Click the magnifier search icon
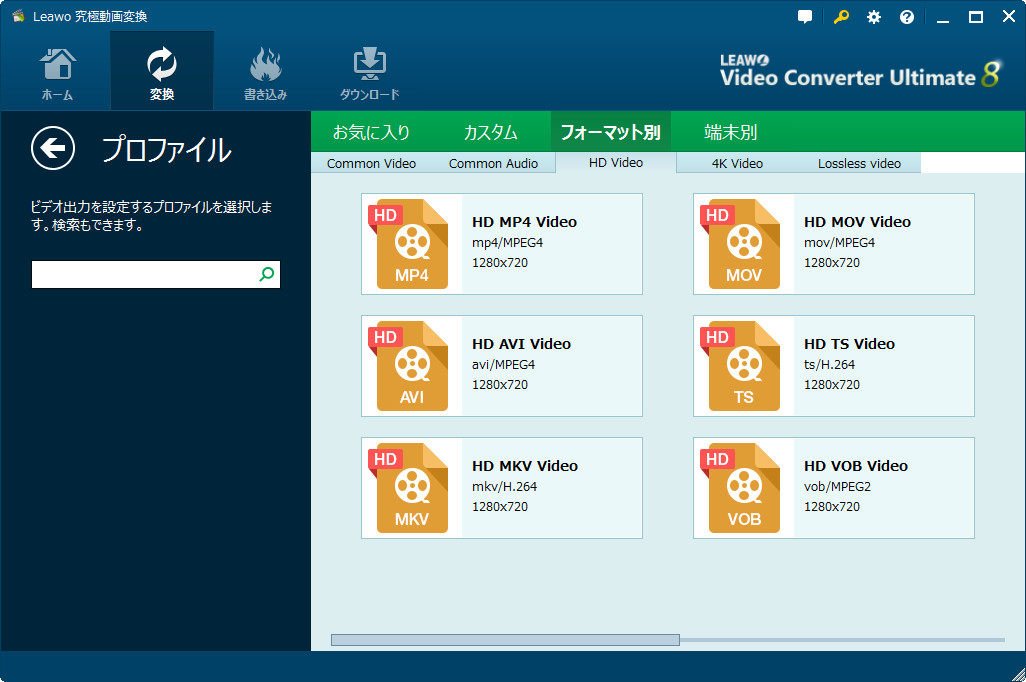Viewport: 1026px width, 682px height. point(267,275)
